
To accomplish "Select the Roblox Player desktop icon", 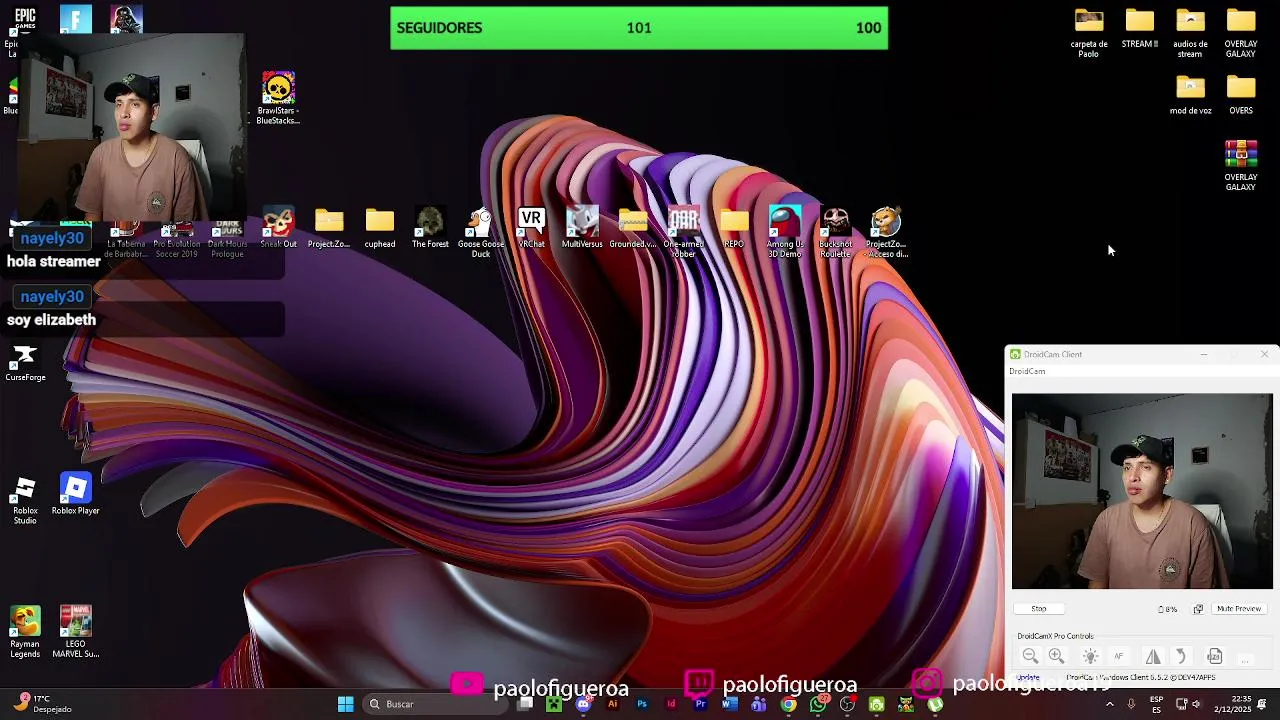I will click(75, 495).
